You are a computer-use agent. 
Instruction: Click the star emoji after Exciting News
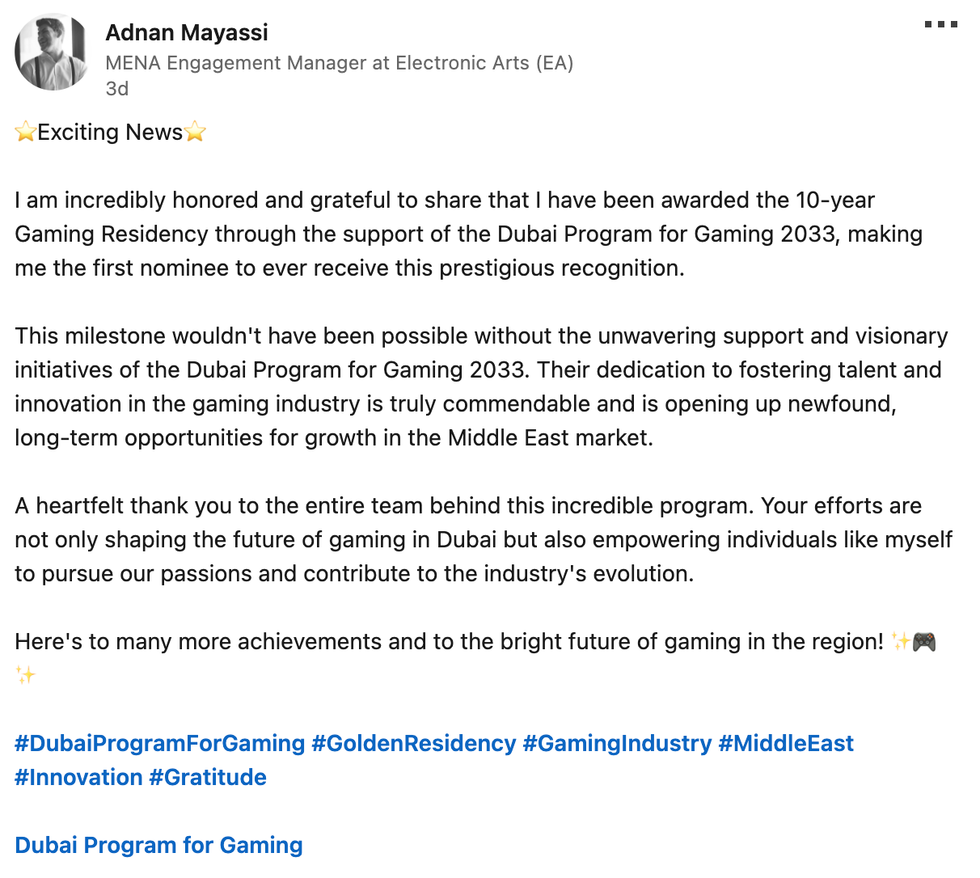pyautogui.click(x=195, y=132)
